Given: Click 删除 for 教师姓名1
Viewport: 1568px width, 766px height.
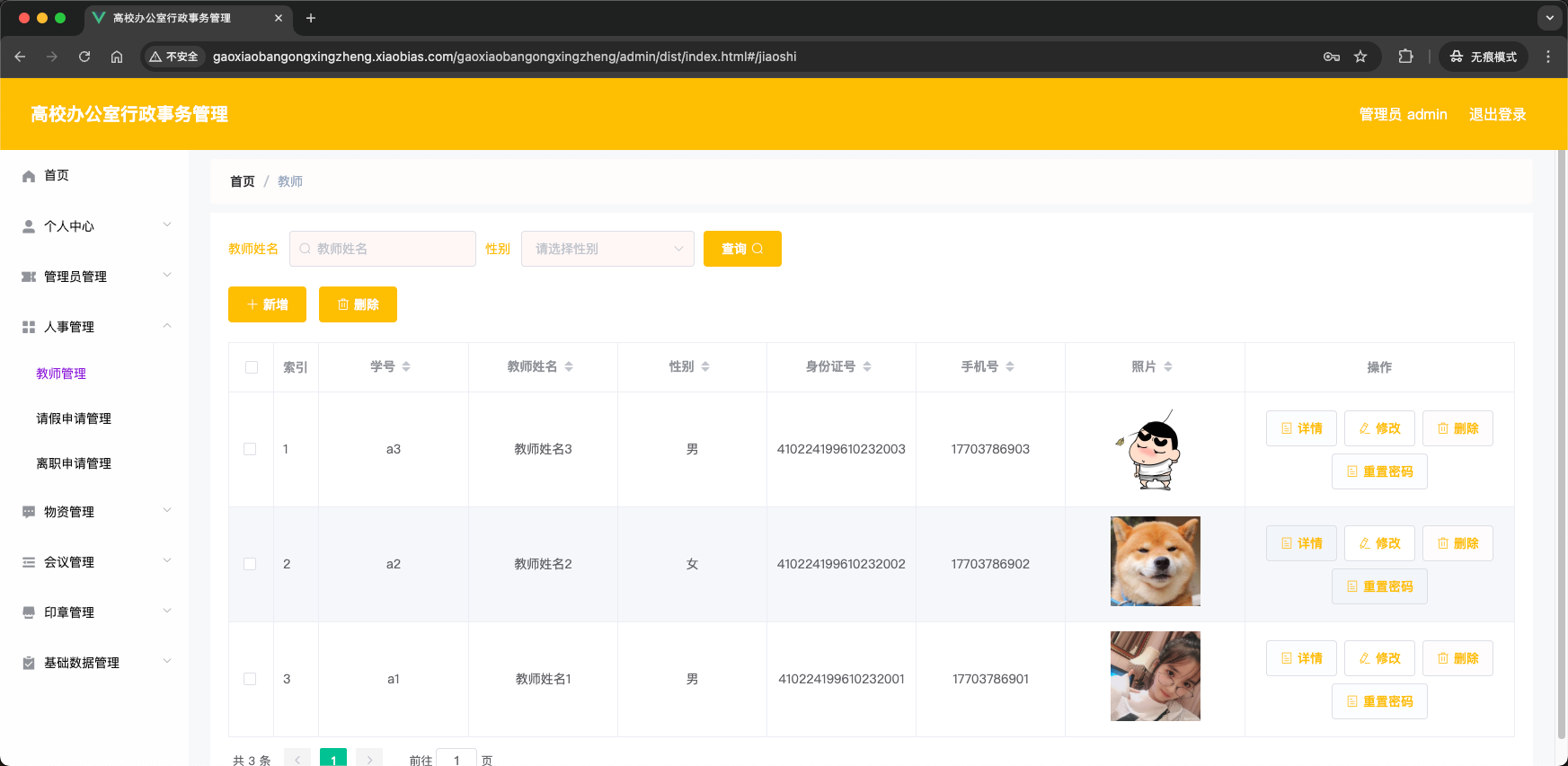Looking at the screenshot, I should [1457, 658].
